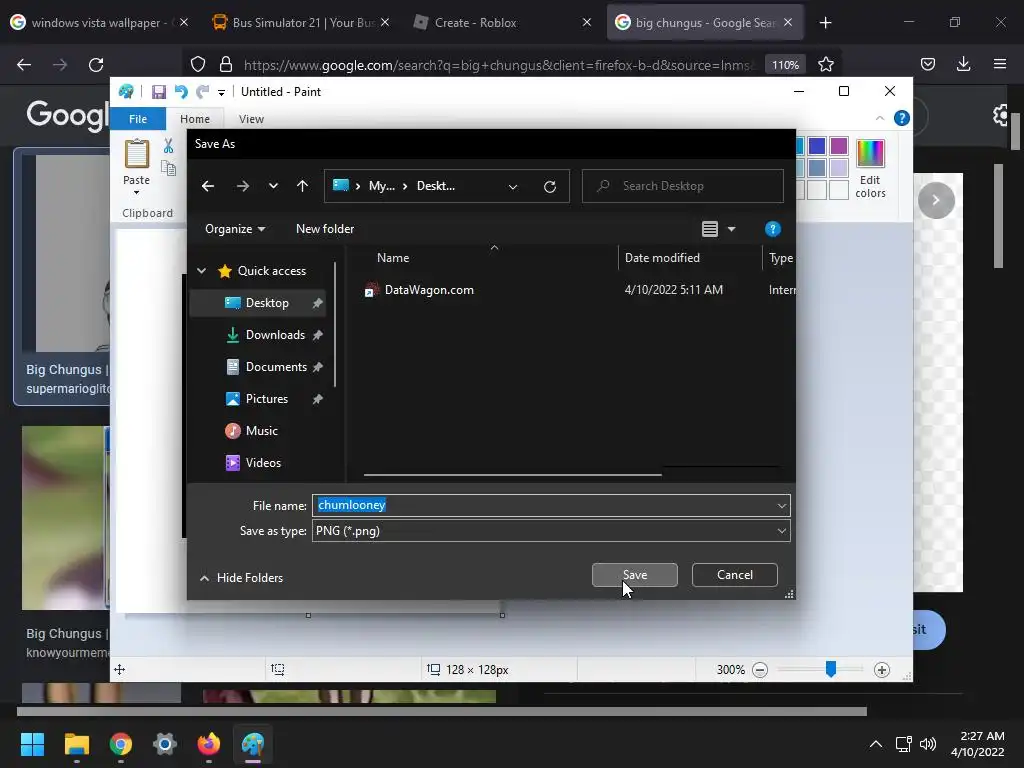Show hidden system tray icons
Image resolution: width=1024 pixels, height=768 pixels.
(876, 744)
